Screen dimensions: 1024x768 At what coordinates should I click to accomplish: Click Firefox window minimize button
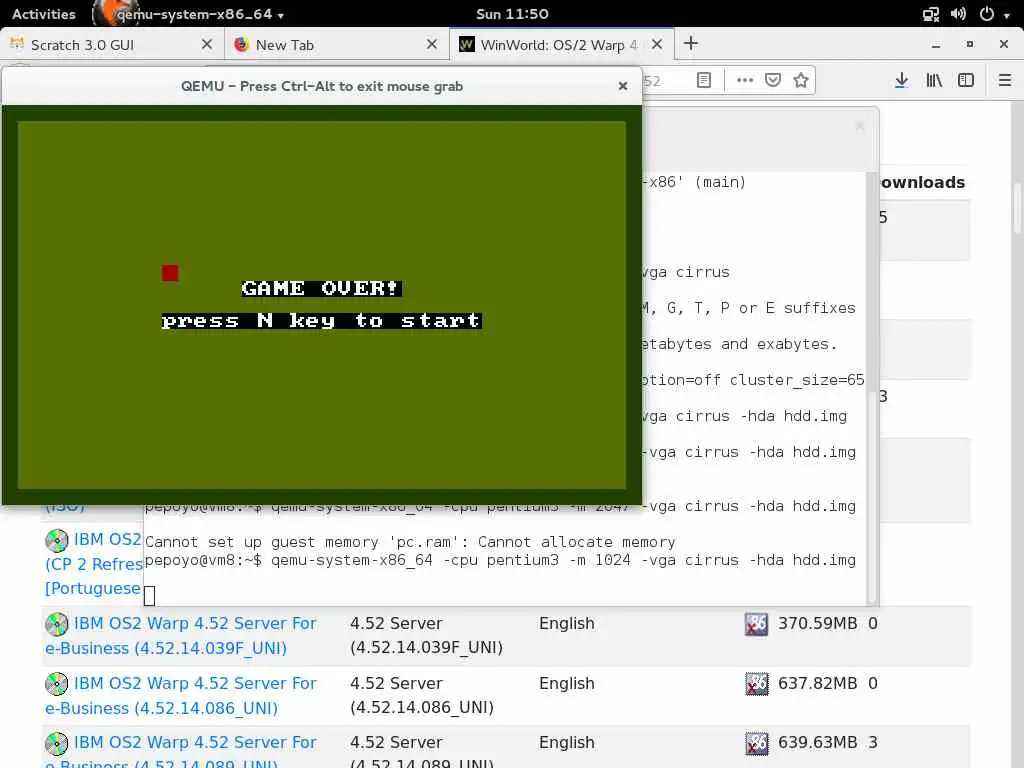pos(936,44)
